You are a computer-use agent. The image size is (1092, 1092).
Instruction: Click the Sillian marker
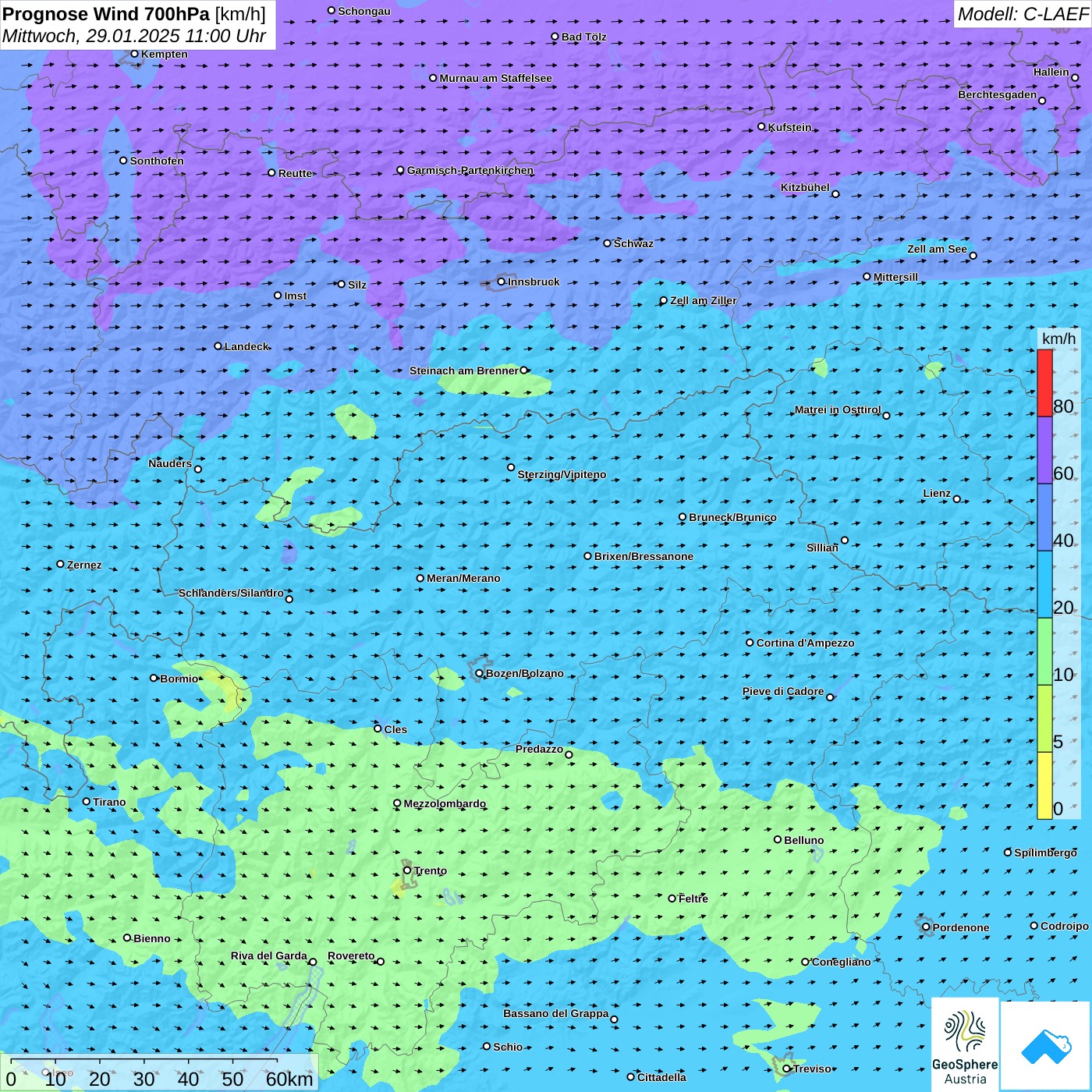point(845,540)
